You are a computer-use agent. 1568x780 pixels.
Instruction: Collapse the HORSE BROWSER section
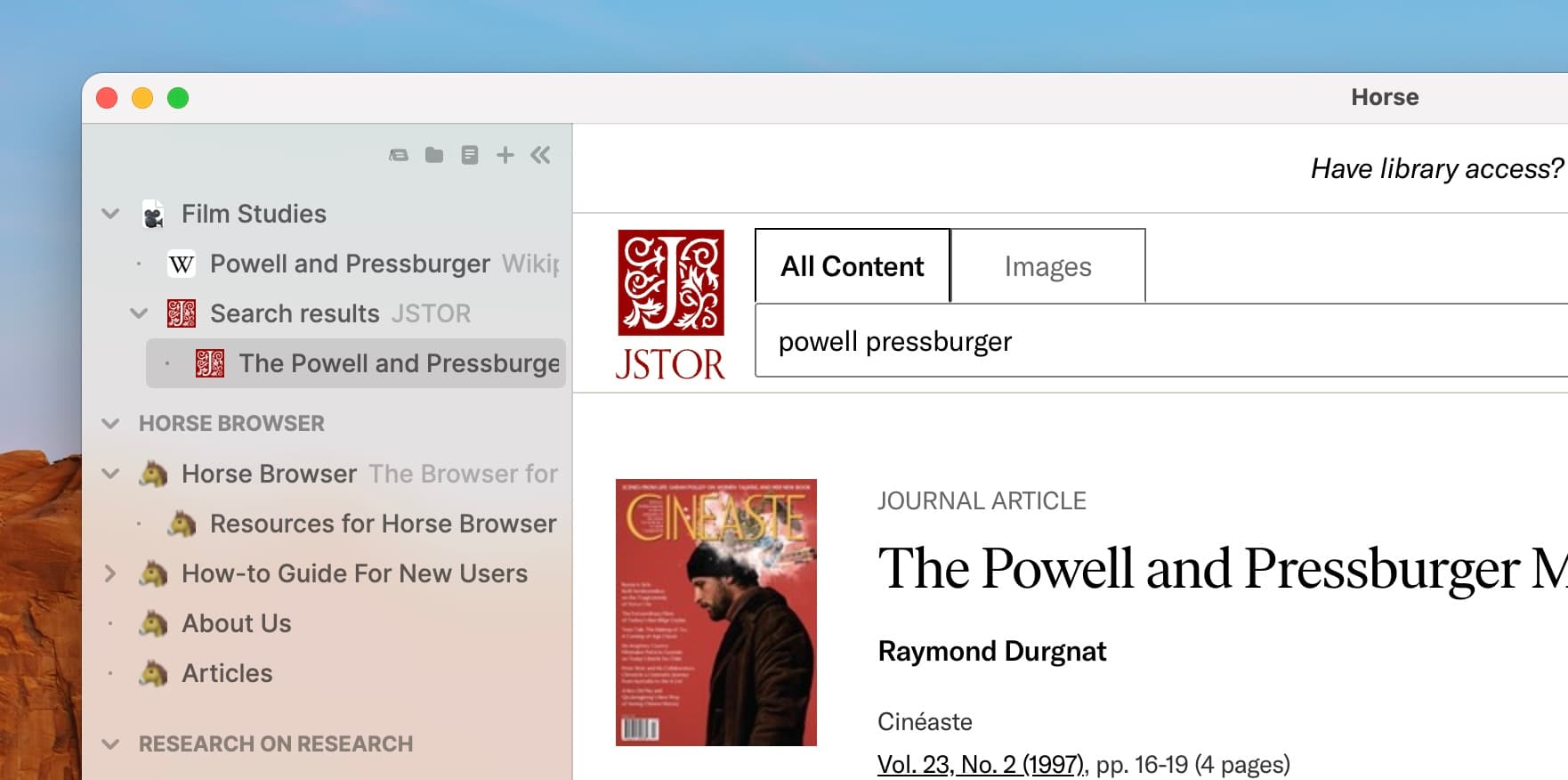point(110,424)
